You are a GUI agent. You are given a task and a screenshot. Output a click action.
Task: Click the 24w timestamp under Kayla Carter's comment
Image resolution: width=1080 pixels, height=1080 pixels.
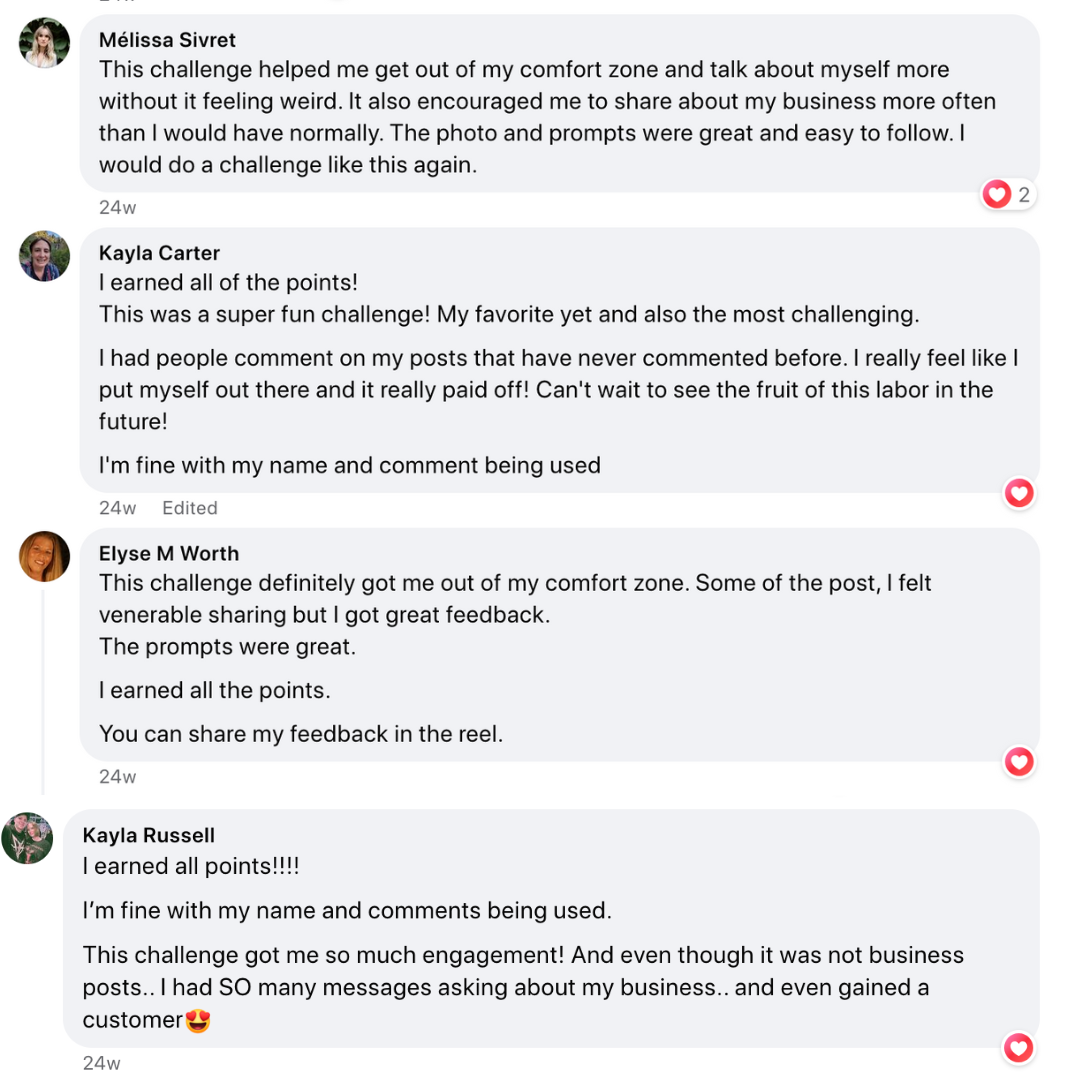click(117, 508)
